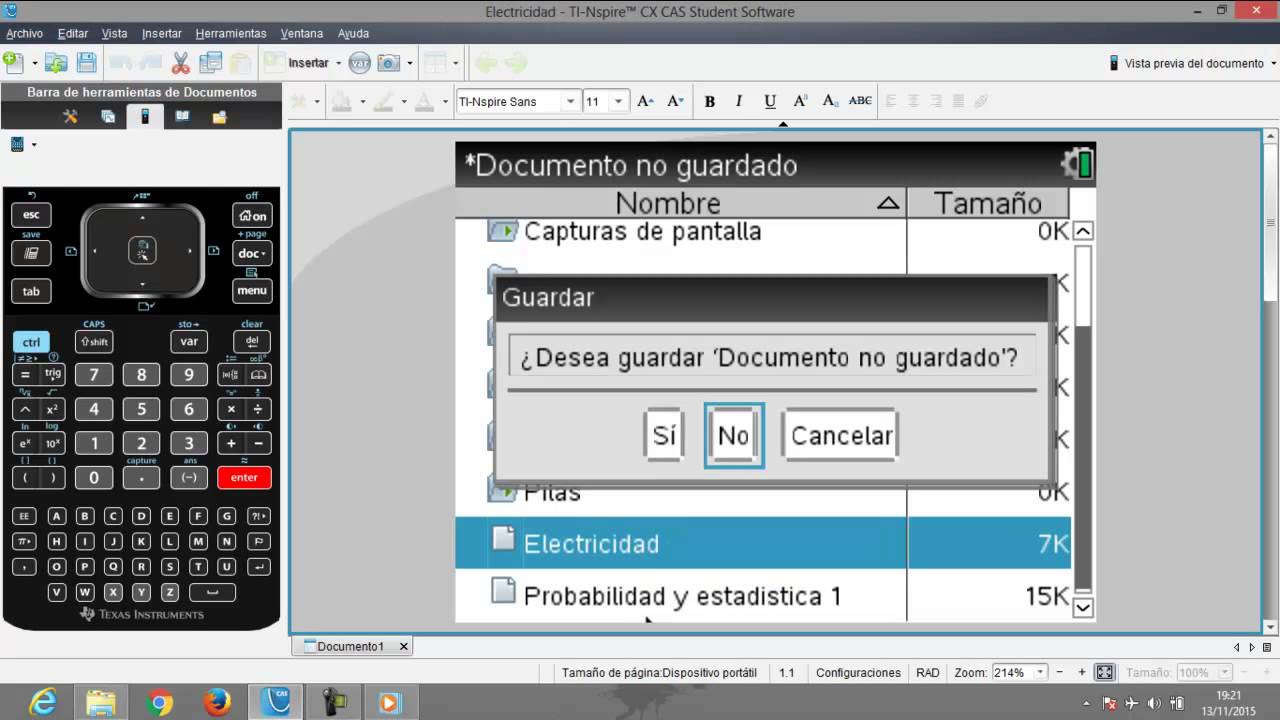Click the zoom in plus button
The image size is (1280, 720).
[x=1083, y=673]
